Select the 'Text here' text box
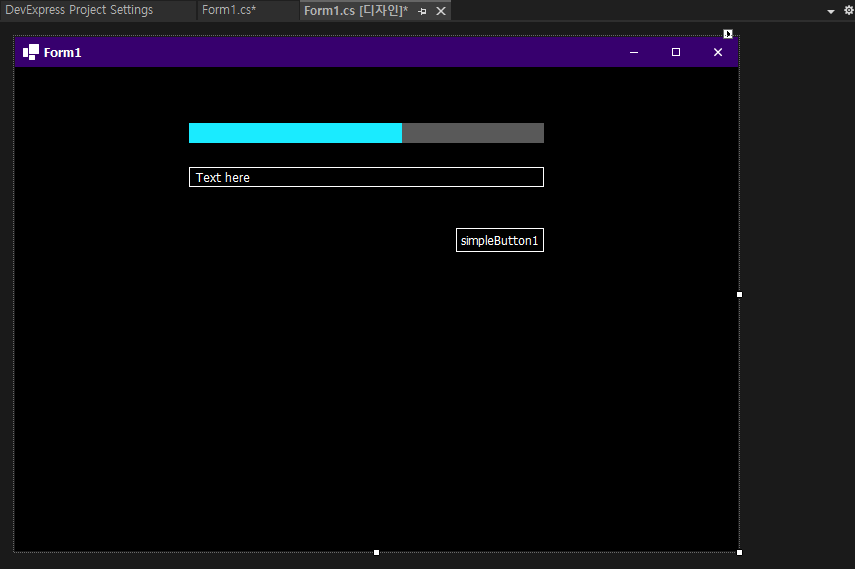The image size is (855, 569). (366, 177)
